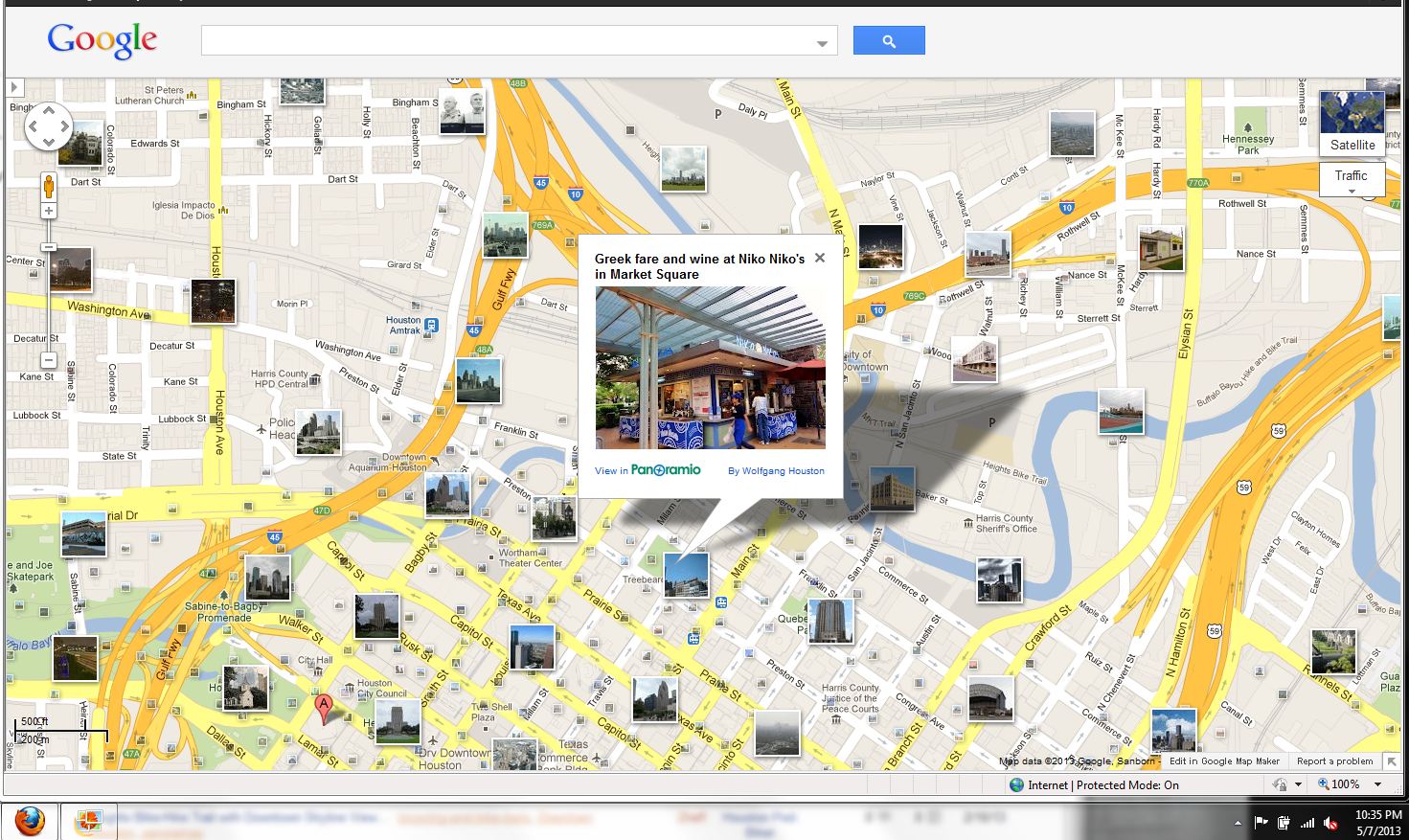Click the blue search magnifier button

pyautogui.click(x=889, y=40)
